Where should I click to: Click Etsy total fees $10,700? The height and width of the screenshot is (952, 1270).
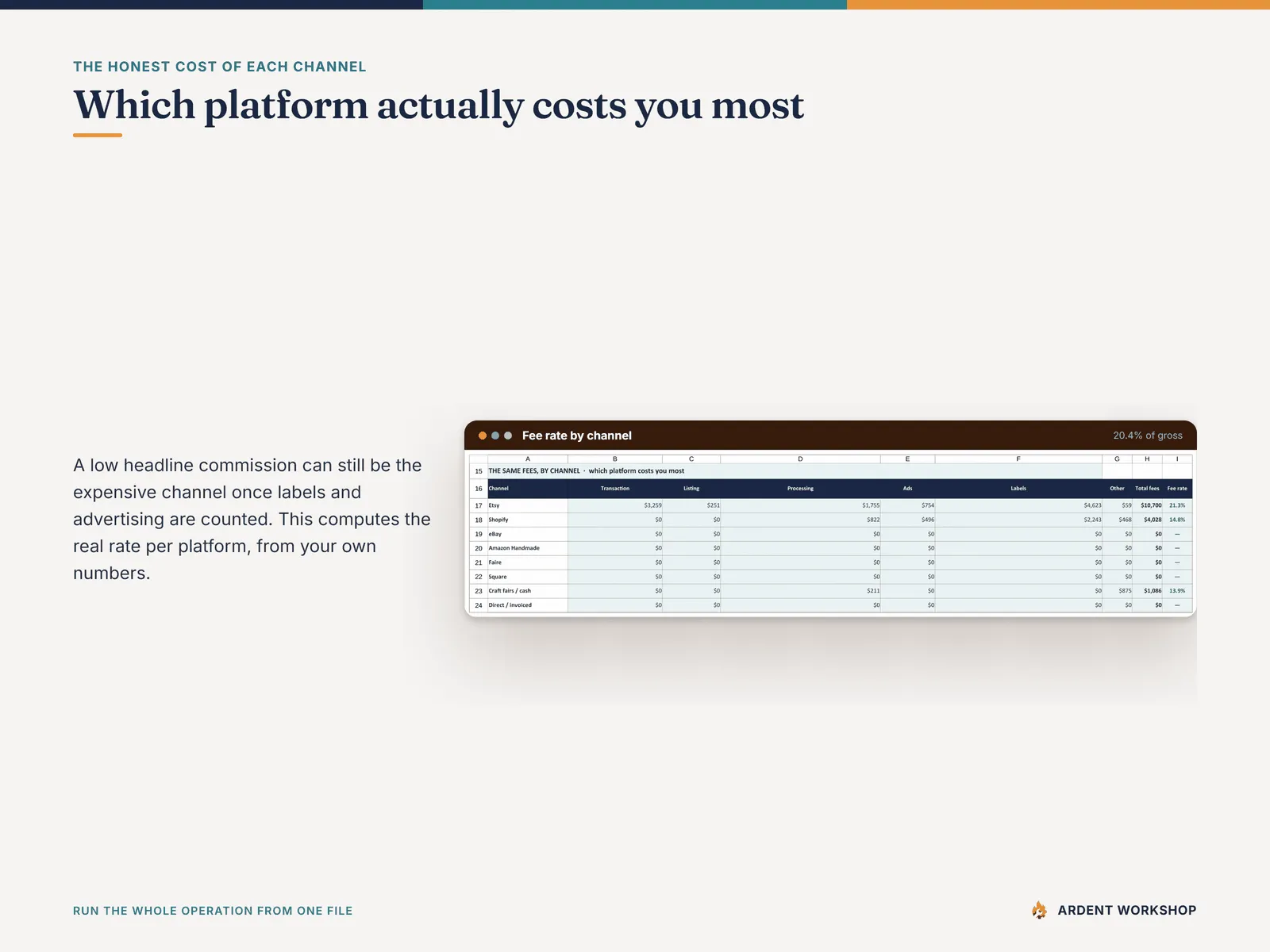1151,505
